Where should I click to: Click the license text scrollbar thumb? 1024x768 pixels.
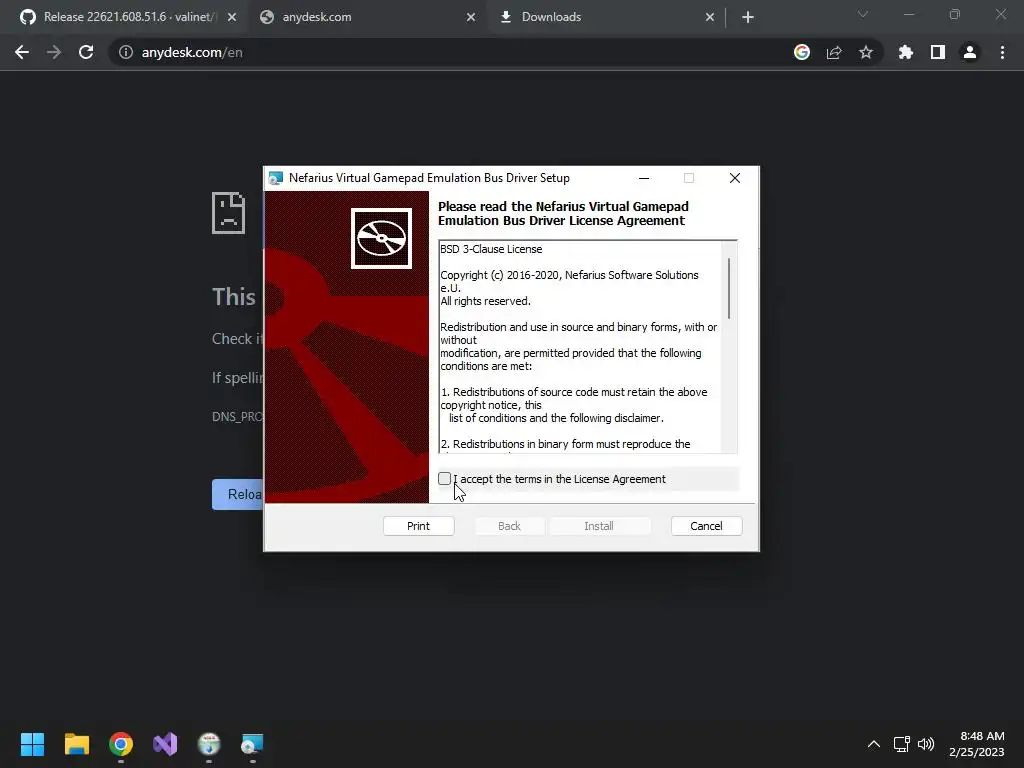click(729, 288)
